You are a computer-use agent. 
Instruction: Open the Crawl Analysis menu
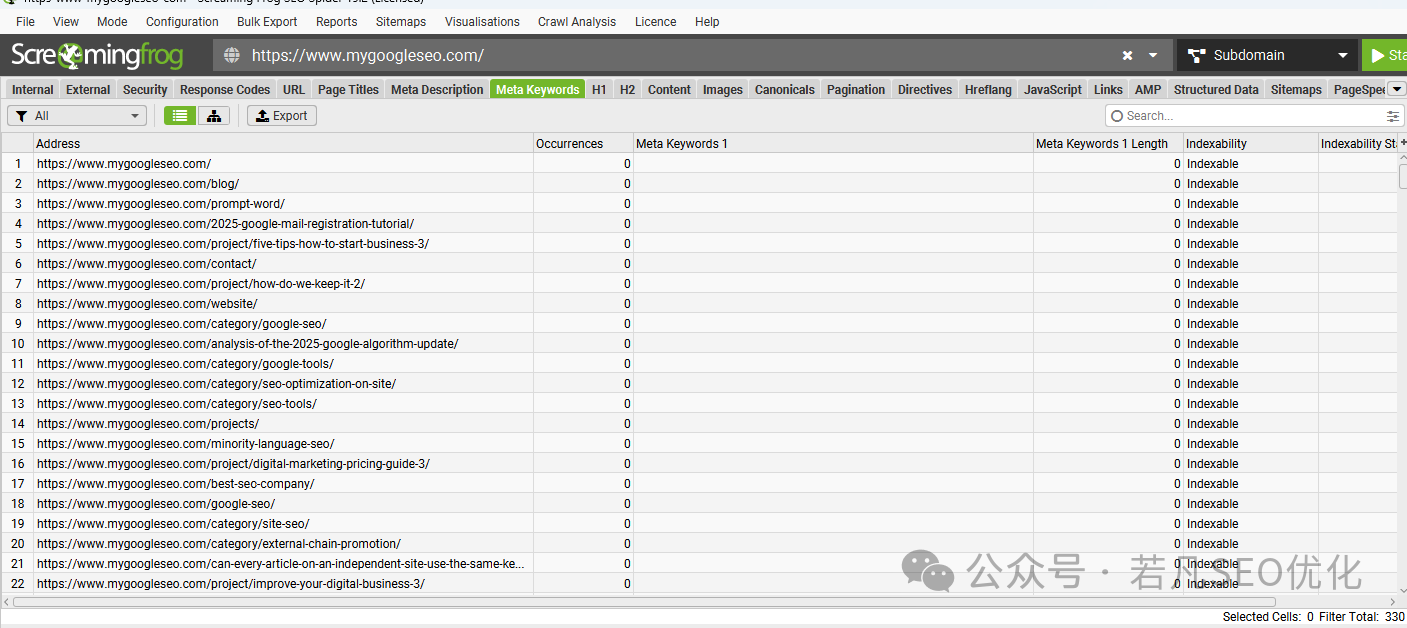click(577, 21)
